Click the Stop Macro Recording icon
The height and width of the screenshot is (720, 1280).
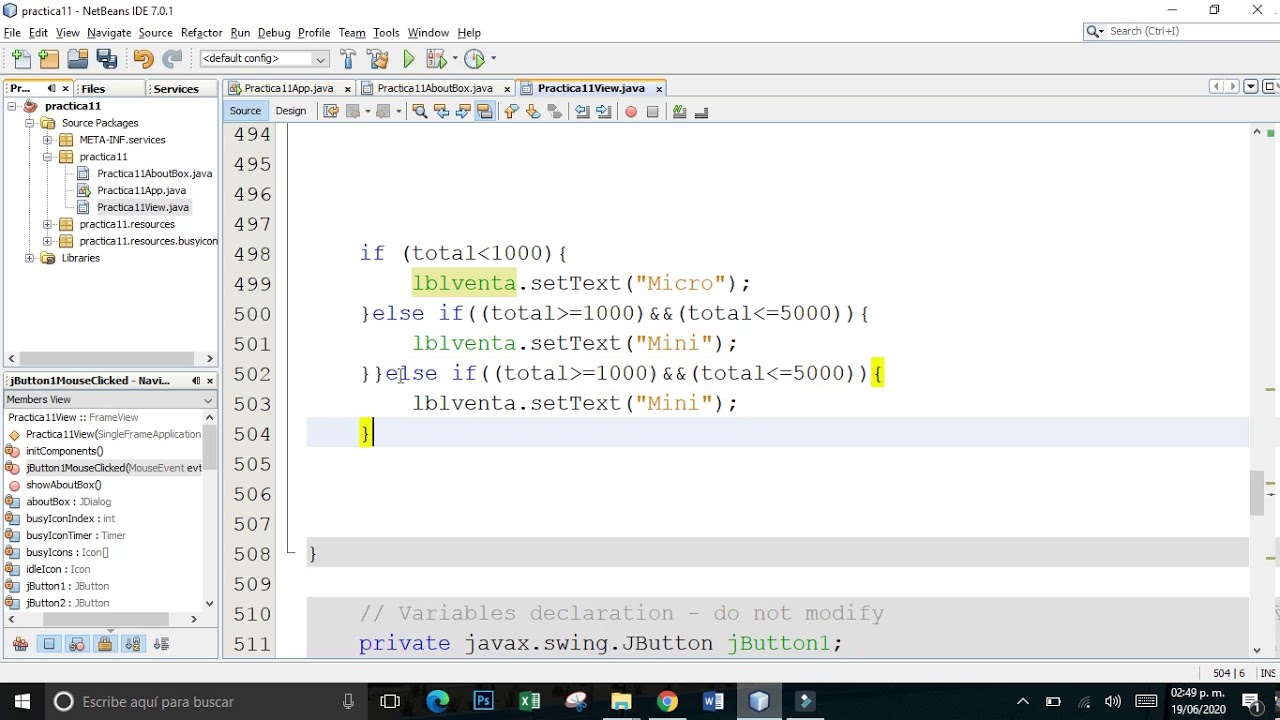[653, 112]
